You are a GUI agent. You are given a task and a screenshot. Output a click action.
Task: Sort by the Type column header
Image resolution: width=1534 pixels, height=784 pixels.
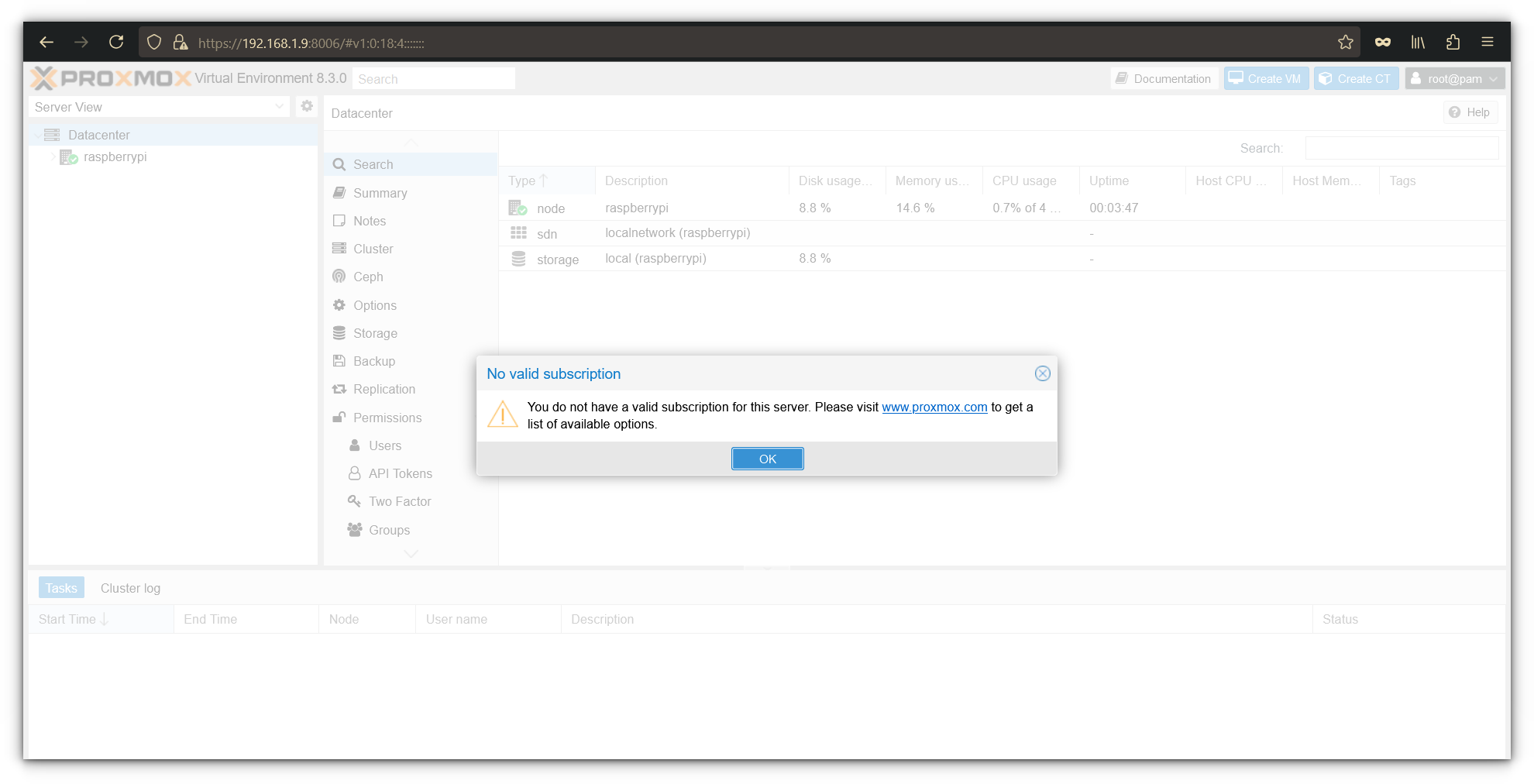tap(547, 181)
